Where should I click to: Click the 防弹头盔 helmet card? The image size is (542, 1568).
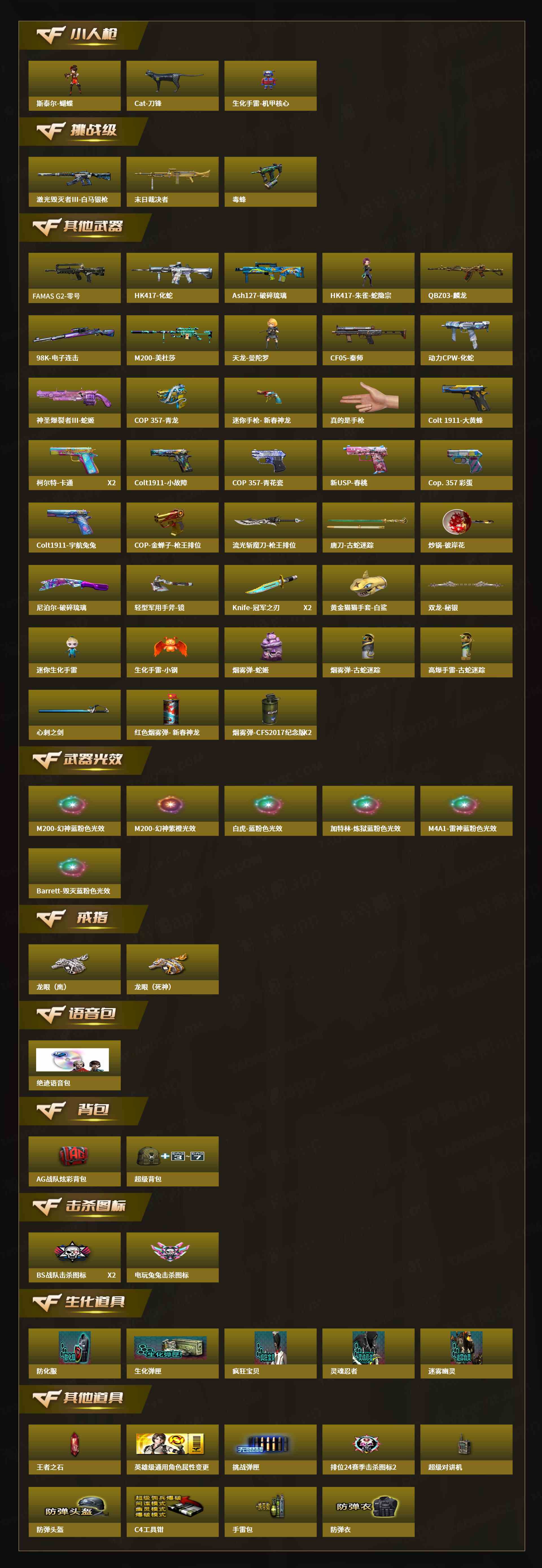coord(74,1512)
